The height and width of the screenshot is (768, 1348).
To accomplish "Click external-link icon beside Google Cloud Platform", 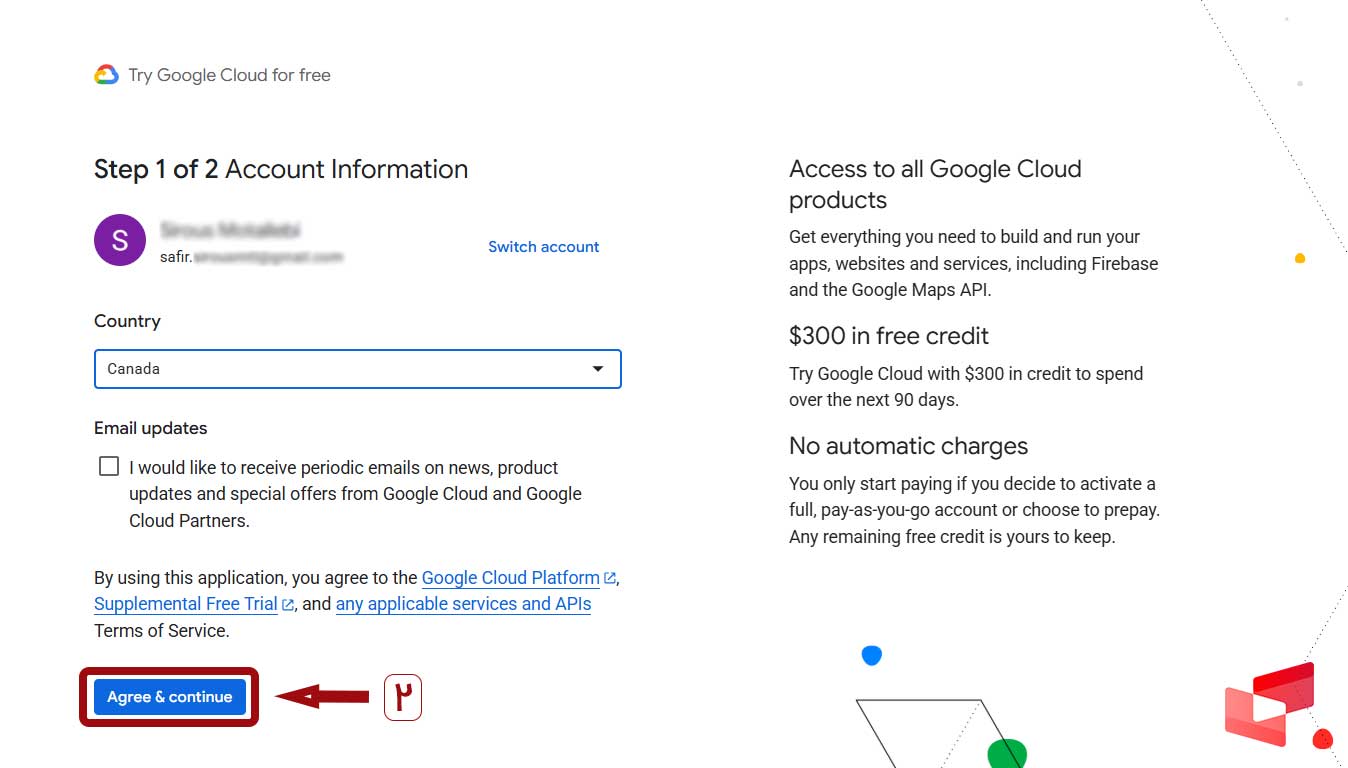I will (x=610, y=578).
